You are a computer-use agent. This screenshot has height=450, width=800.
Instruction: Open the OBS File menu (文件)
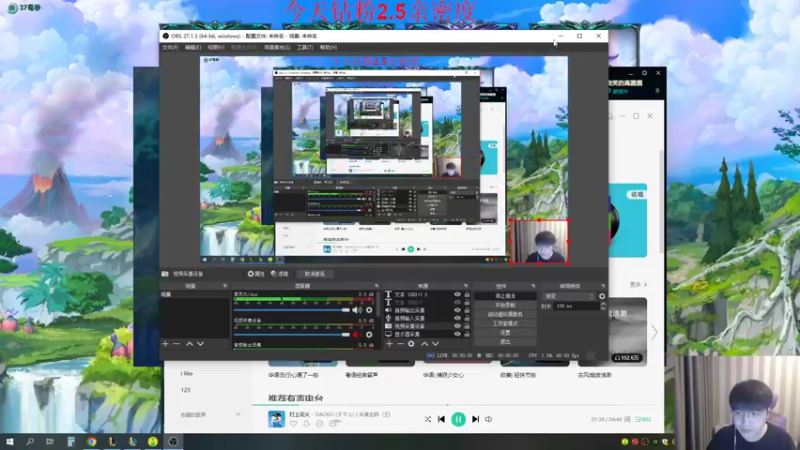pyautogui.click(x=170, y=47)
